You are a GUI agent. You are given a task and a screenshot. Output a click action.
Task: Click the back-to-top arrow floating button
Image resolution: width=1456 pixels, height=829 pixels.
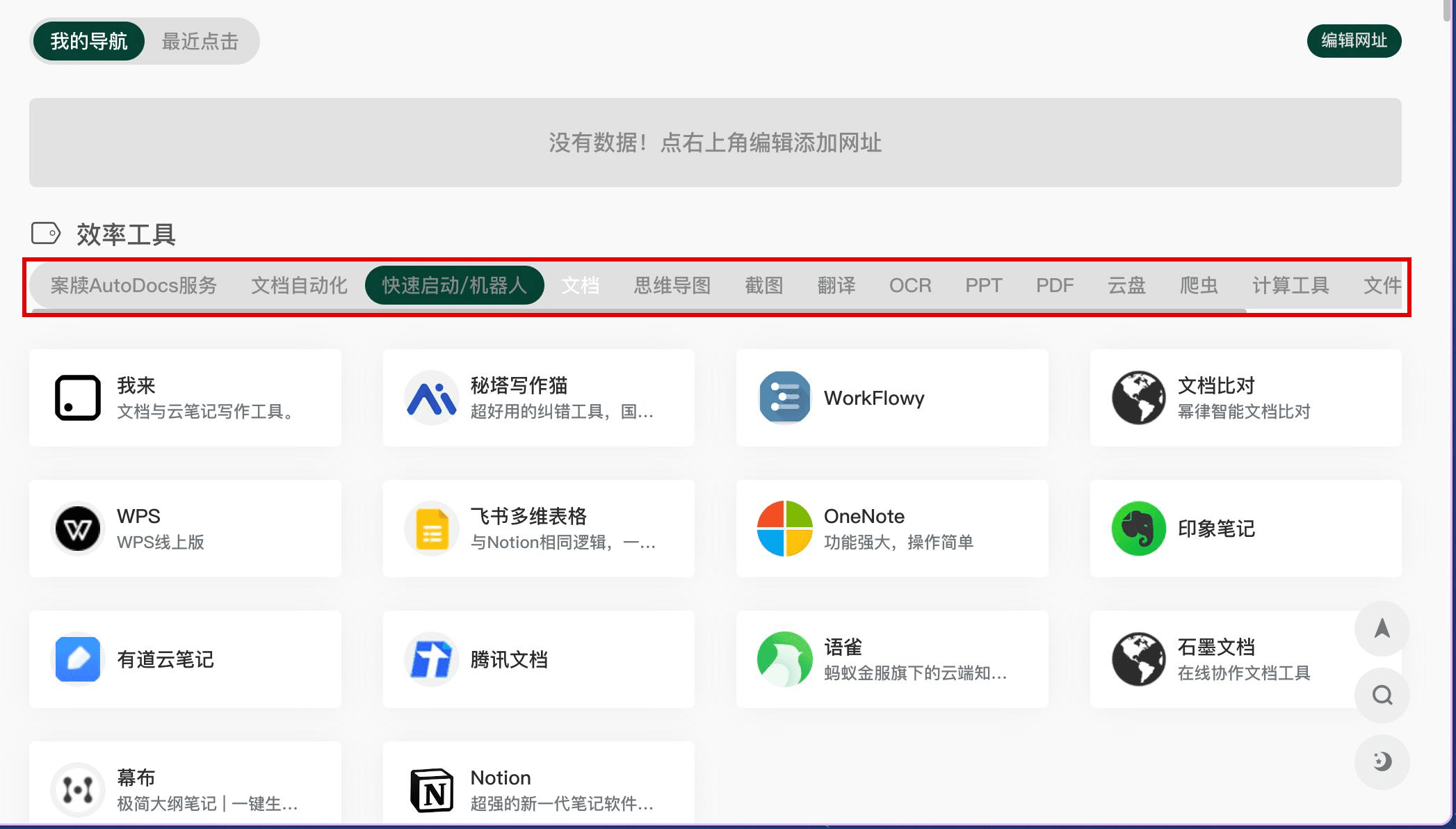pos(1382,629)
